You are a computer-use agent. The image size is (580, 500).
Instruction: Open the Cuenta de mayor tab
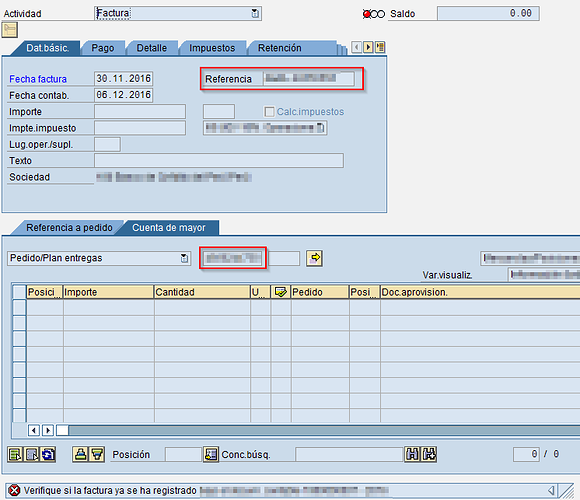pos(169,227)
